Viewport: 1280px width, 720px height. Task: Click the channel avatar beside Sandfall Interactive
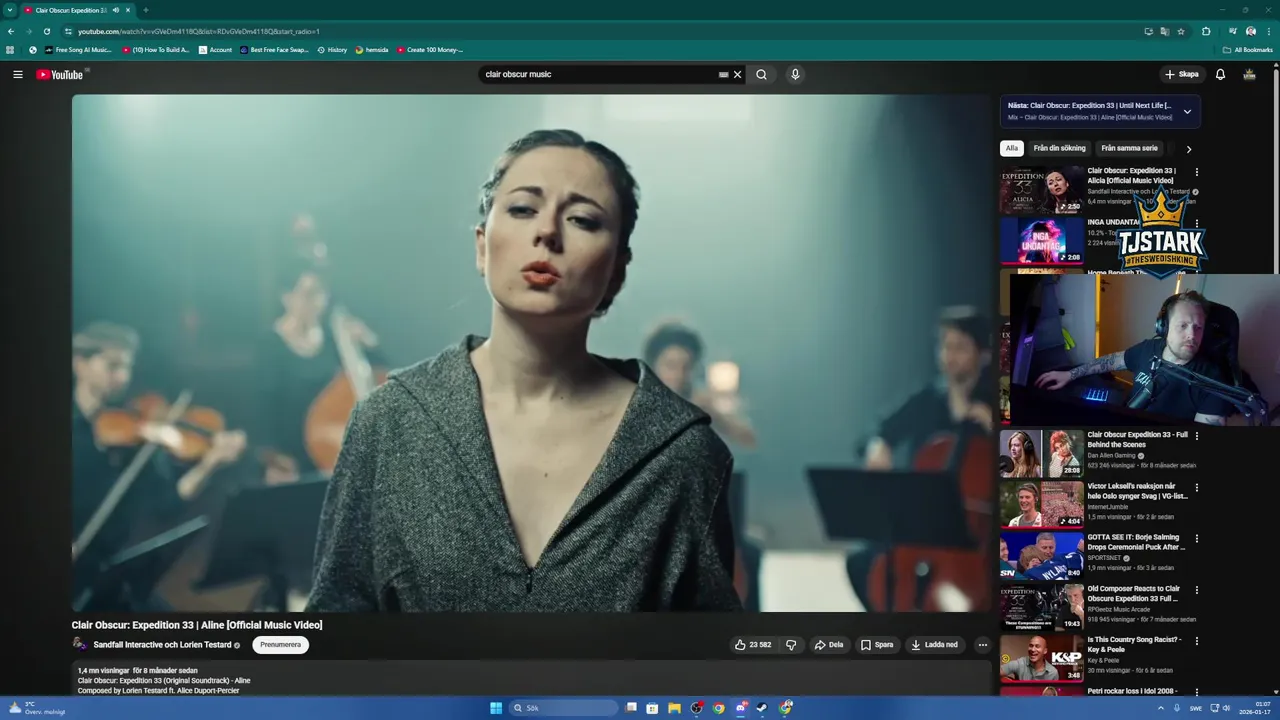(x=80, y=645)
